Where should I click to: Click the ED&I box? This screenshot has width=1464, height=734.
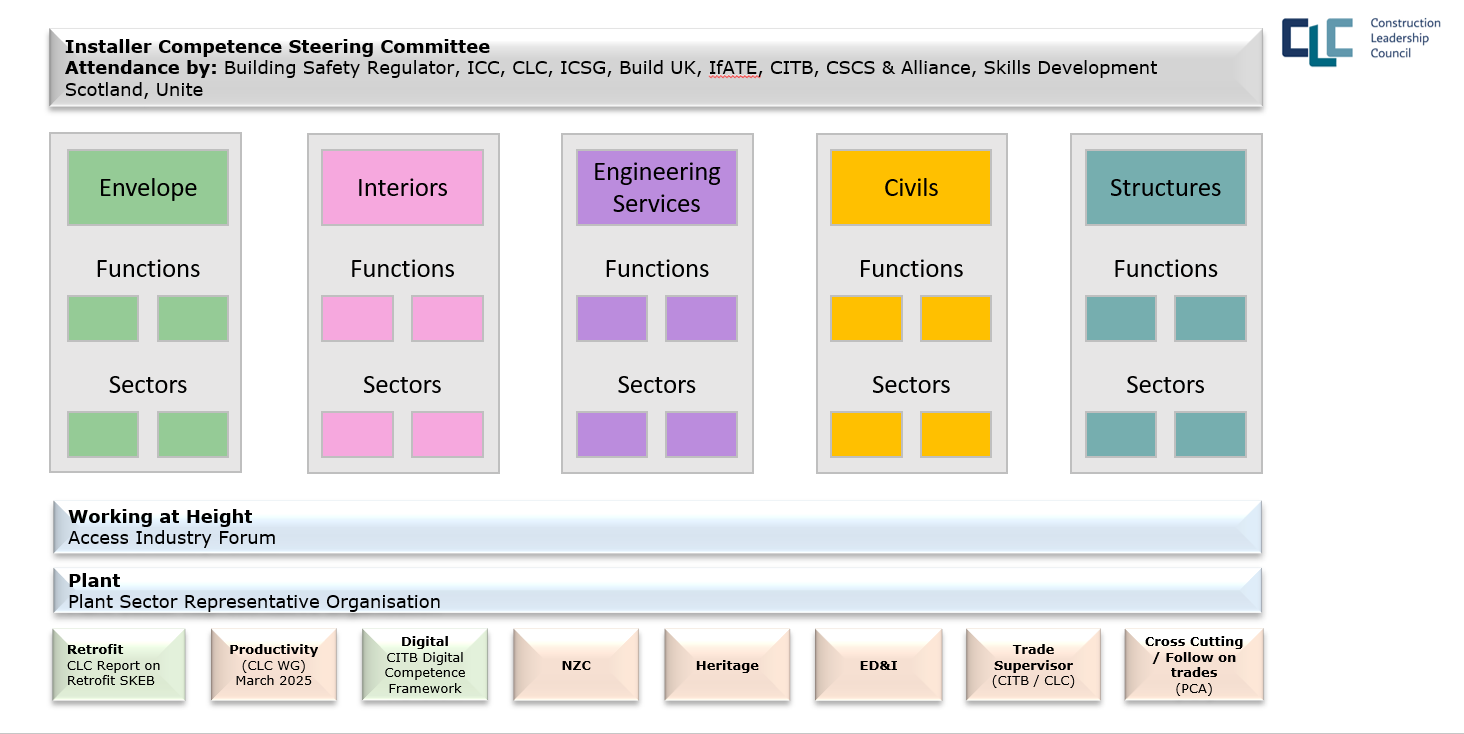(878, 665)
